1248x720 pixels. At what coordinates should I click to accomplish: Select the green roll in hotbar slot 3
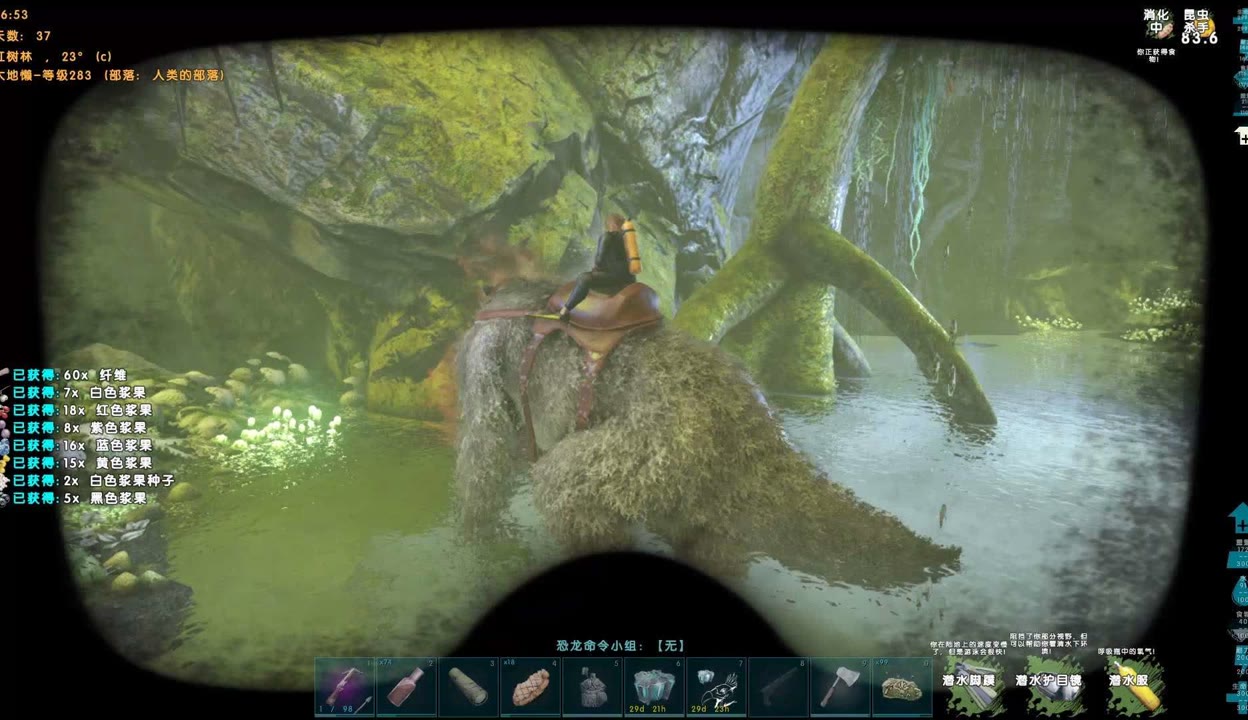(x=469, y=687)
